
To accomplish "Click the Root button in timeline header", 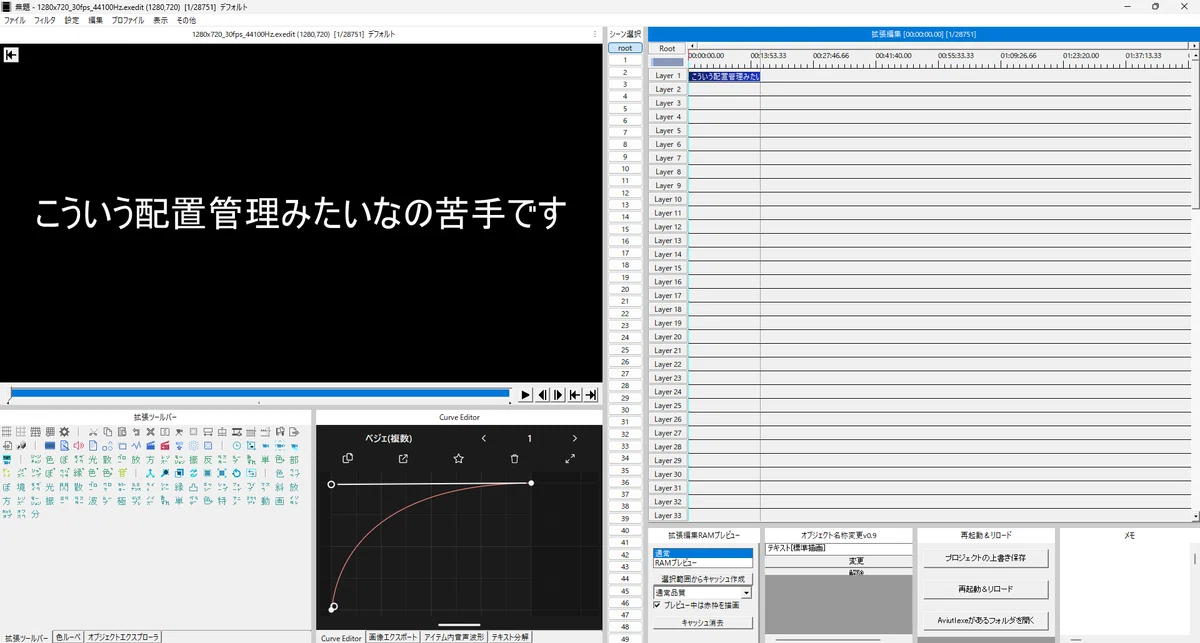I will point(667,48).
